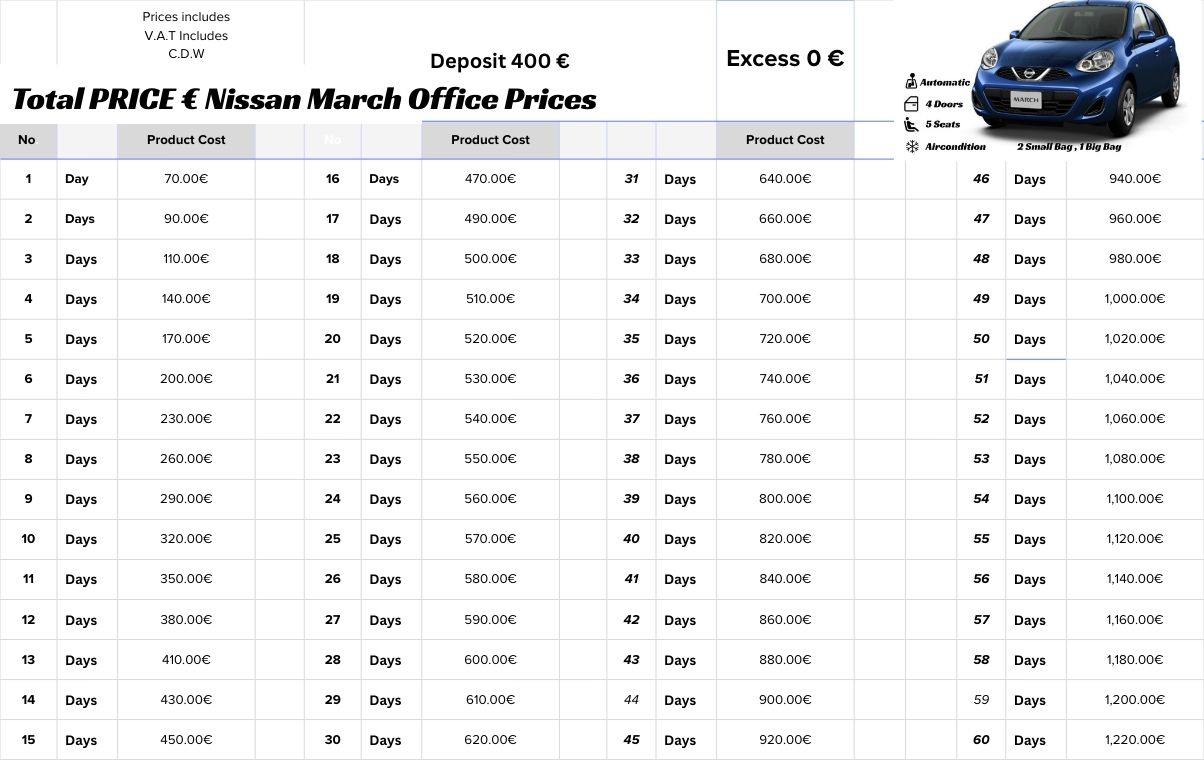Viewport: 1204px width, 760px height.
Task: Click the 1,220.00€ price cell
Action: tap(1134, 739)
